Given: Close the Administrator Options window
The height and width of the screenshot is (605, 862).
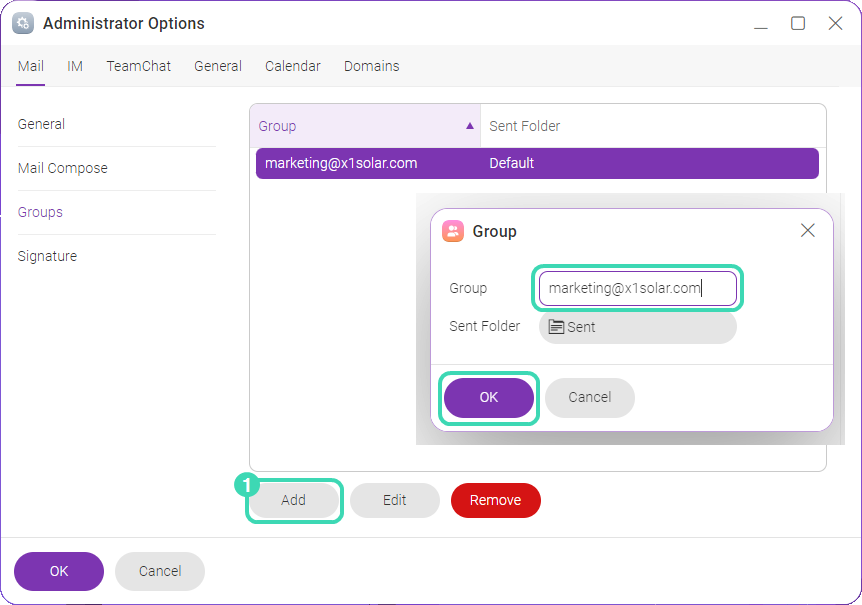Looking at the screenshot, I should coord(835,23).
